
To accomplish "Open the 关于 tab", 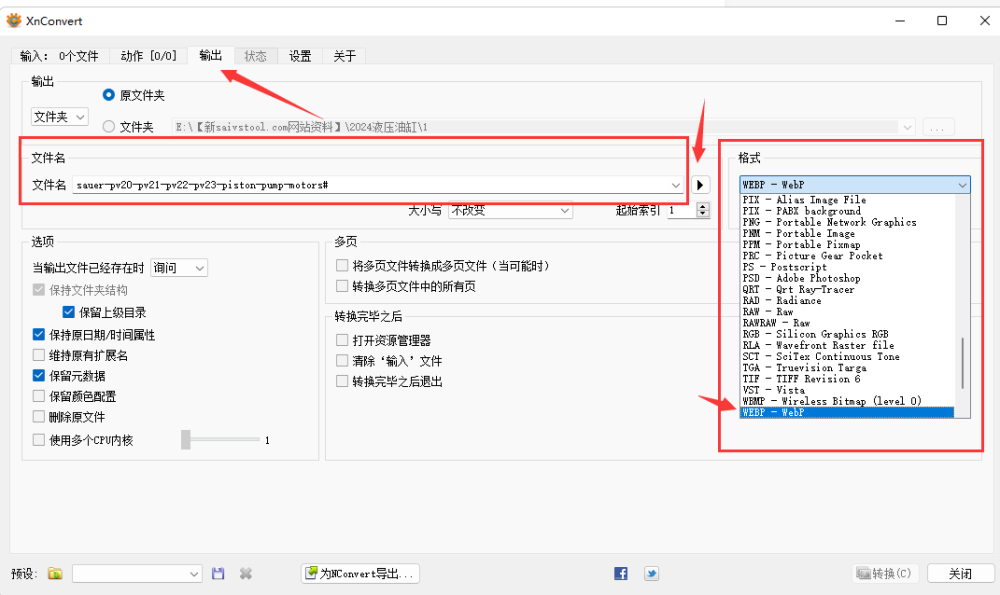I will 344,56.
